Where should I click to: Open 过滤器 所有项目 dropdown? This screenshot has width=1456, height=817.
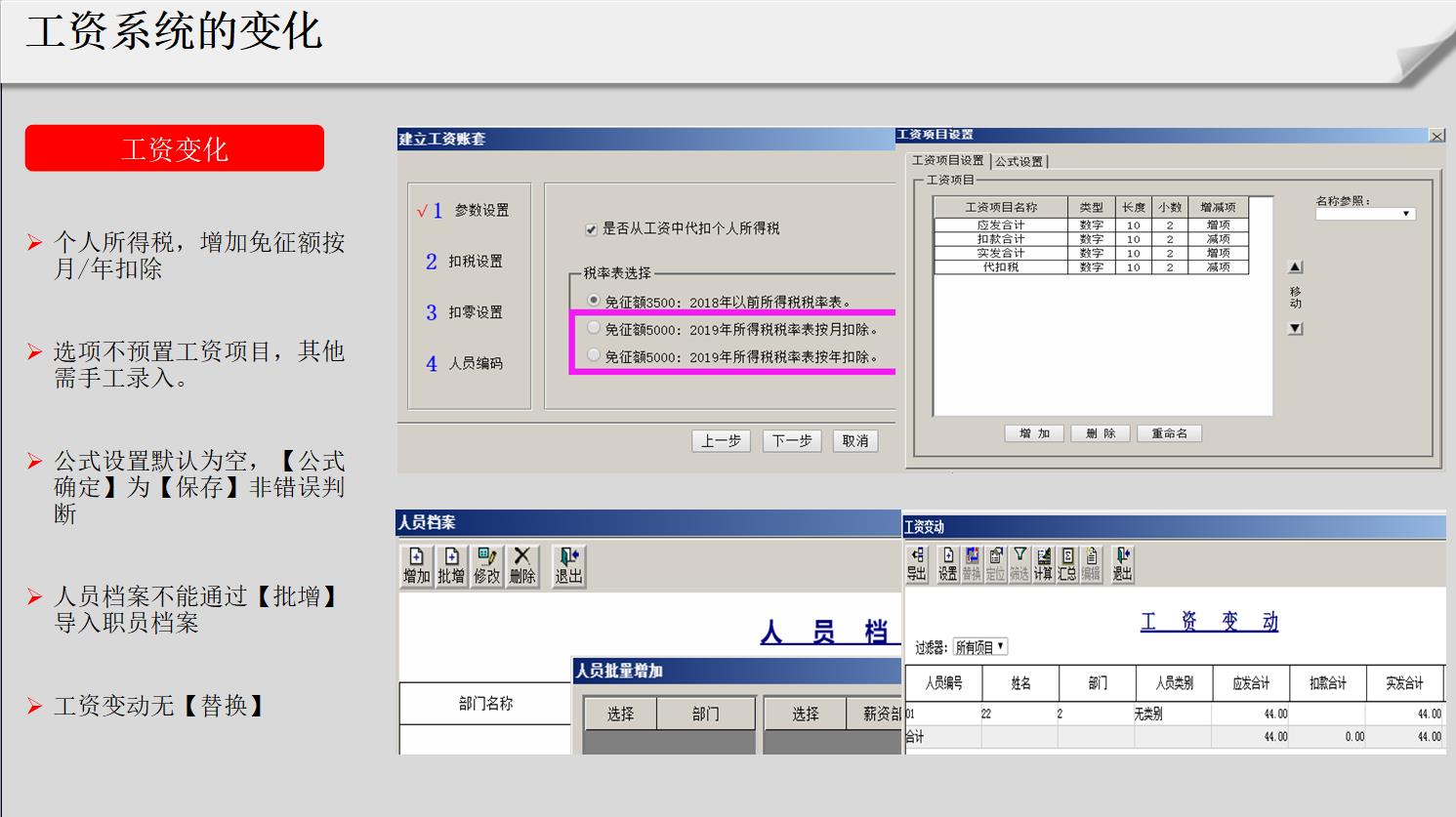(980, 647)
